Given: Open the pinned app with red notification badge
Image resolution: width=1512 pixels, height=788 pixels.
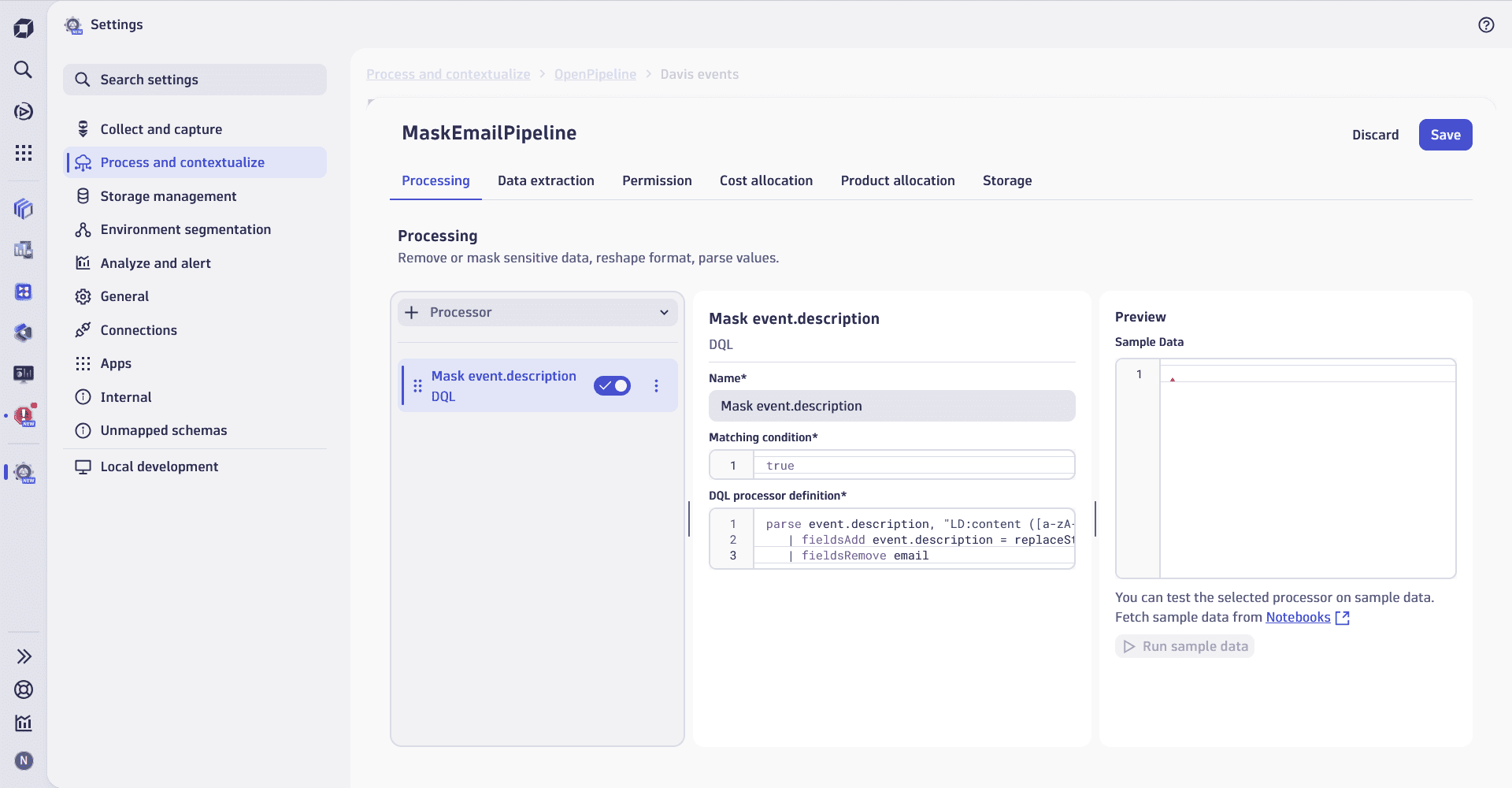Looking at the screenshot, I should pyautogui.click(x=24, y=414).
